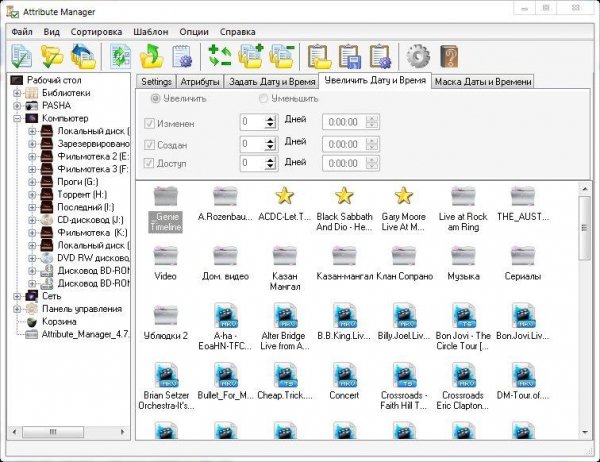The width and height of the screenshot is (600, 462).
Task: Select the Клан Сопрано folder
Action: [404, 263]
